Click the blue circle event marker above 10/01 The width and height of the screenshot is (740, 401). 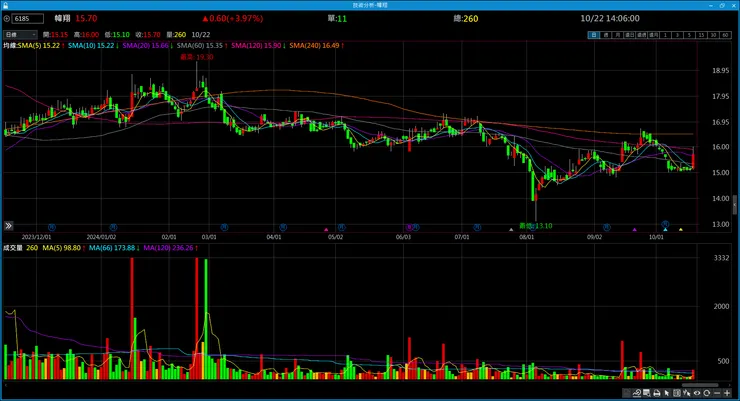click(x=665, y=224)
